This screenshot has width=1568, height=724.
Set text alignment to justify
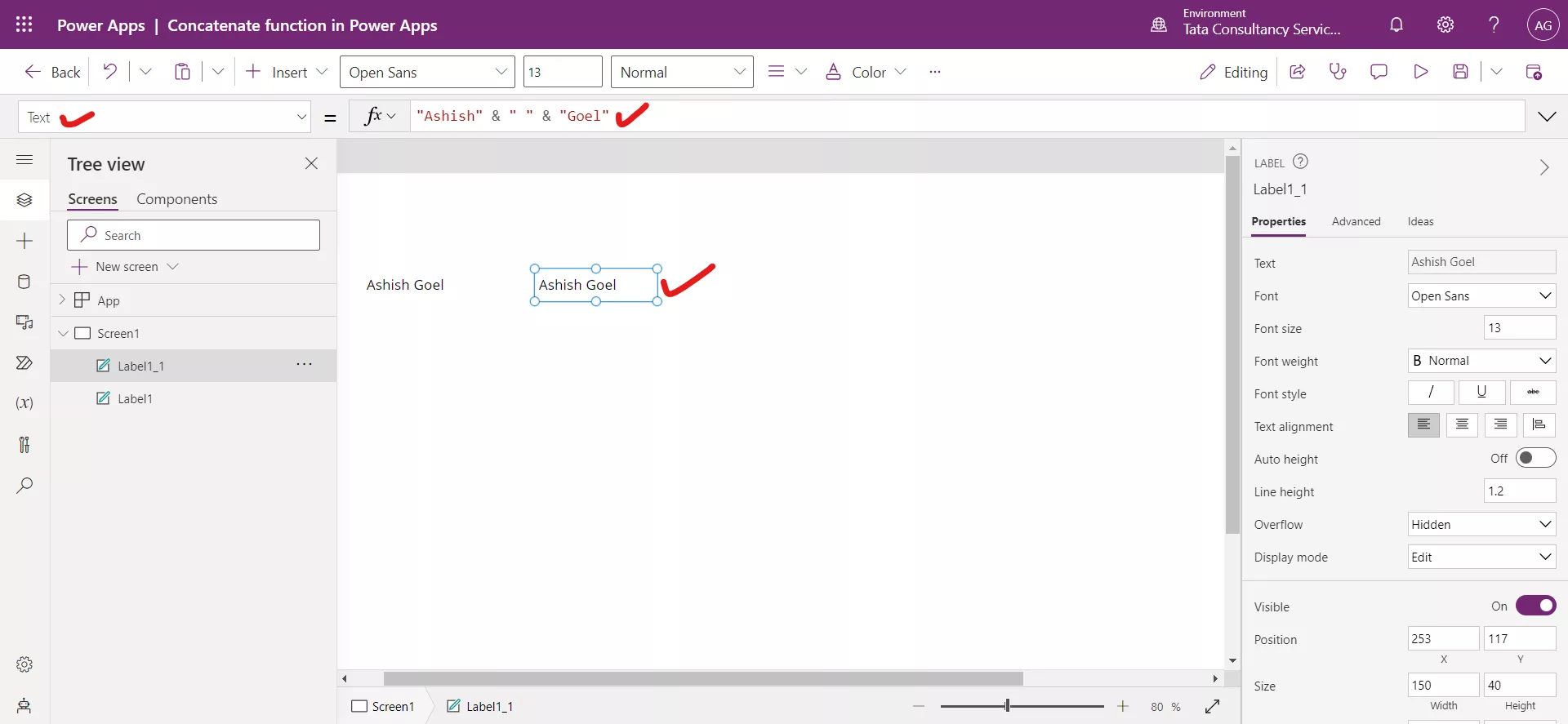pos(1539,425)
